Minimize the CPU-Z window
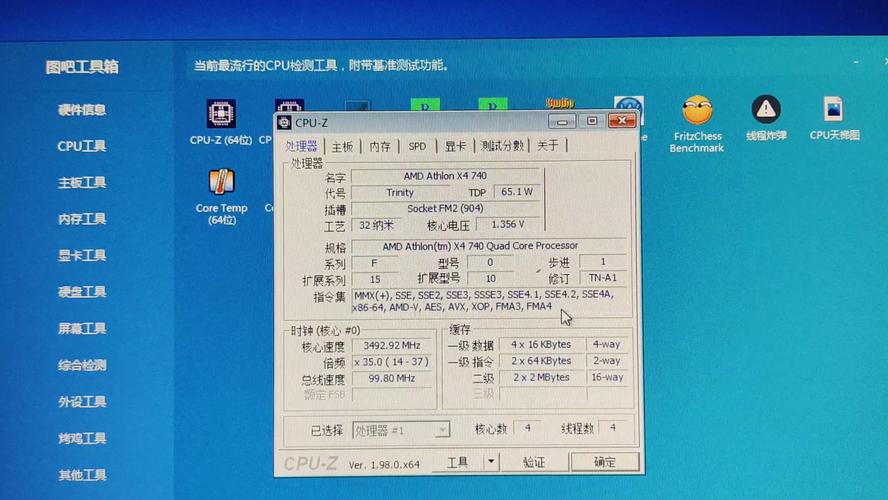888x500 pixels. coord(562,121)
